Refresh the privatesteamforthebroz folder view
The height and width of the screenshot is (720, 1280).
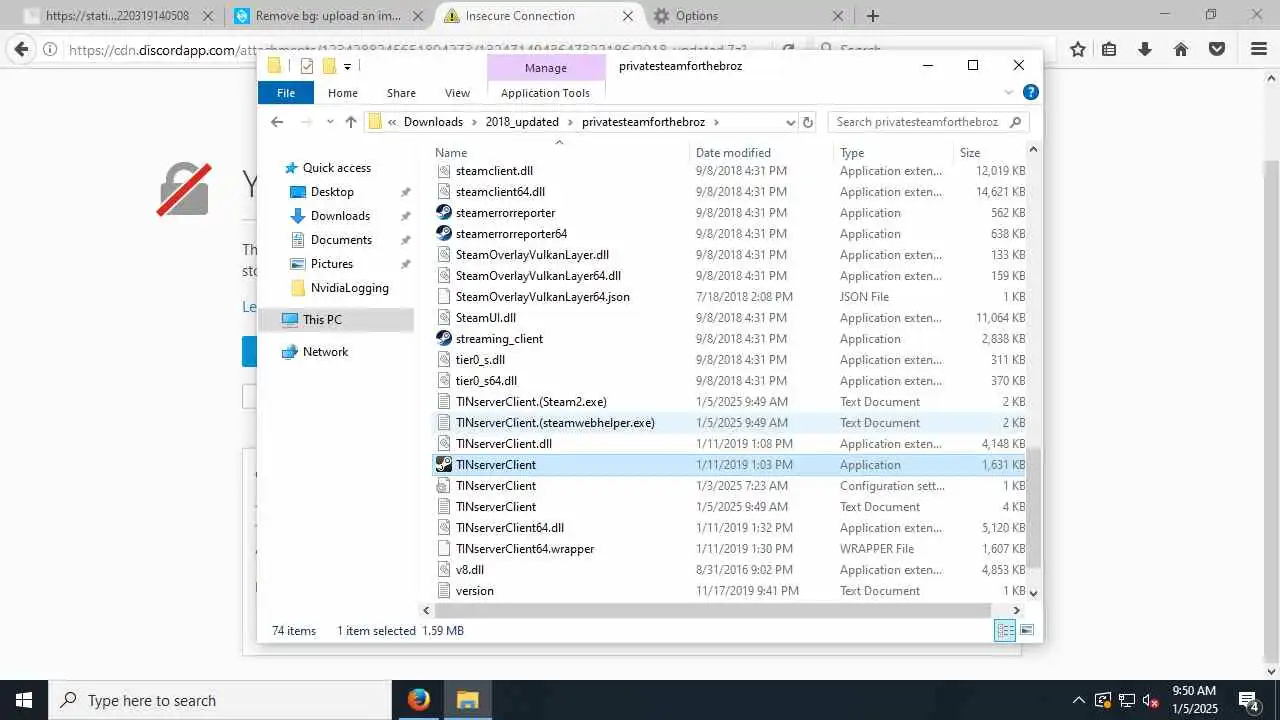(x=808, y=122)
